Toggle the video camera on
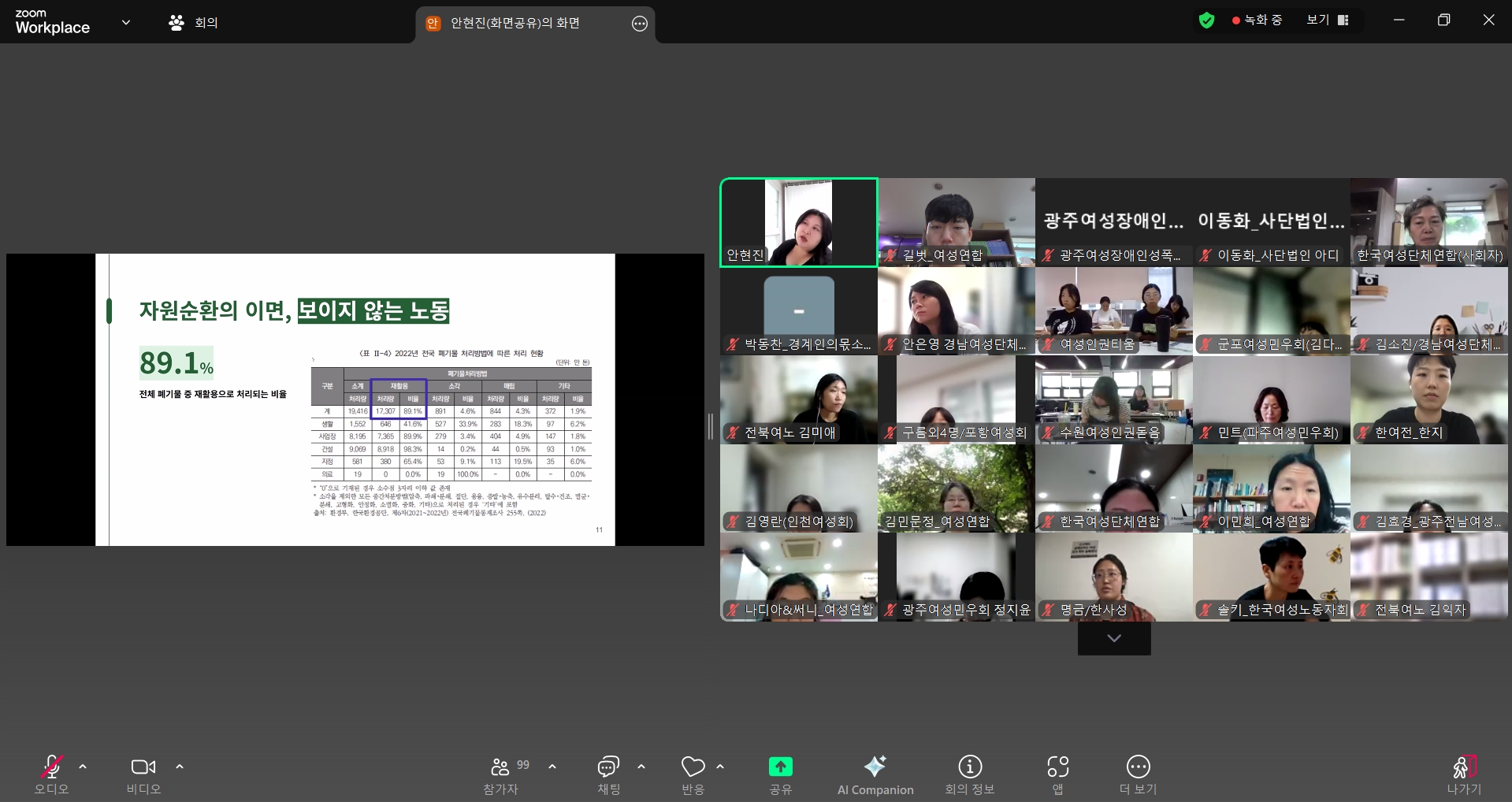Viewport: 1512px width, 802px height. coord(143,767)
